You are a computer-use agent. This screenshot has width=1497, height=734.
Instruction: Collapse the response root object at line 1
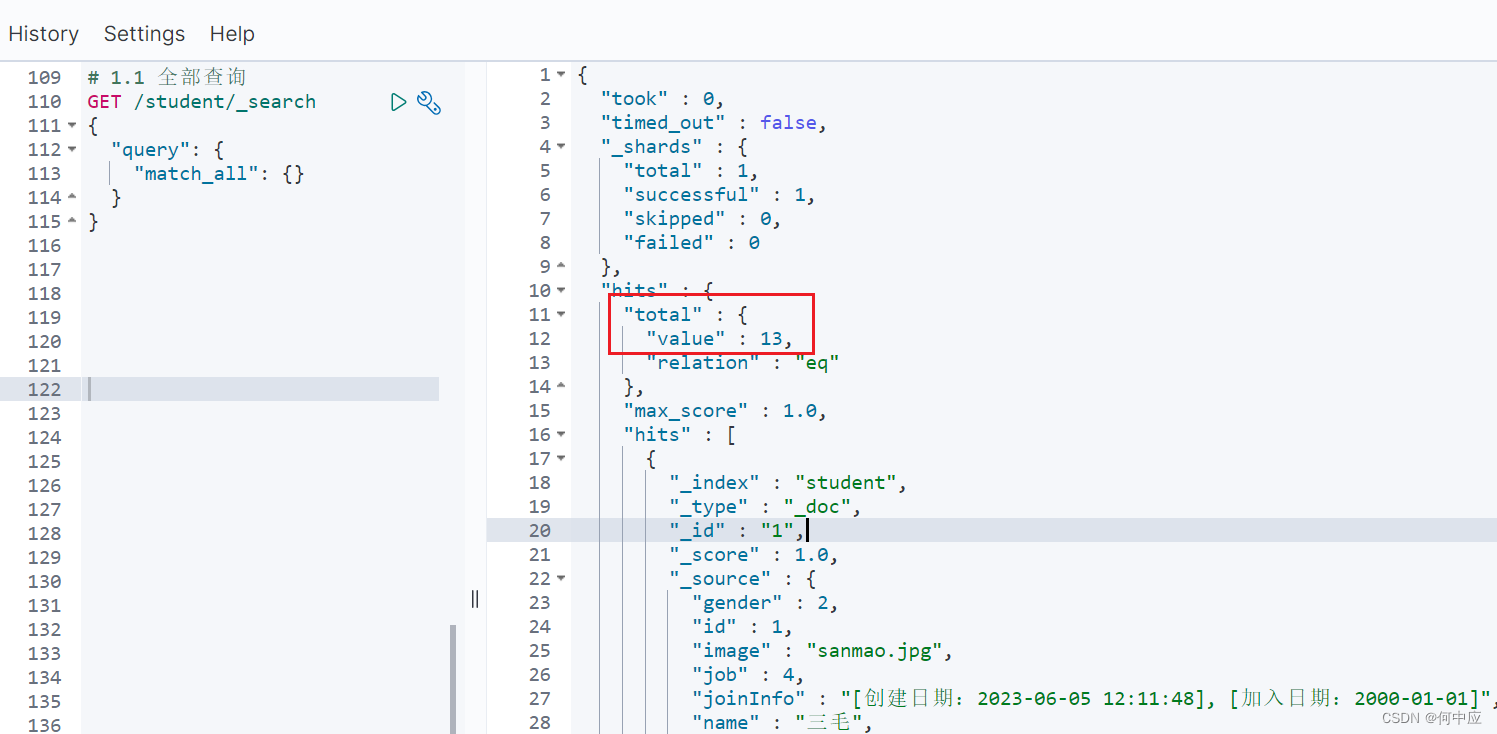(x=560, y=75)
